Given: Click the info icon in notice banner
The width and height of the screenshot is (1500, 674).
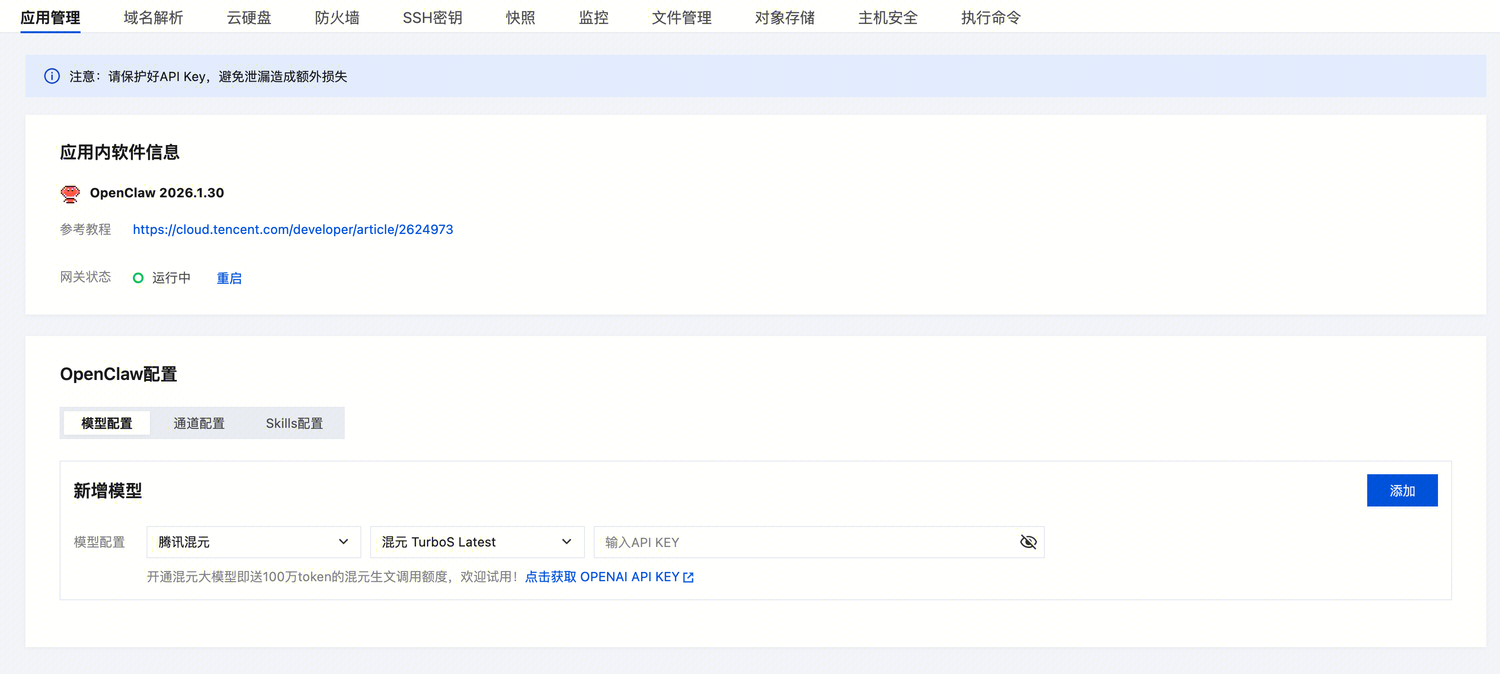Looking at the screenshot, I should coord(52,76).
